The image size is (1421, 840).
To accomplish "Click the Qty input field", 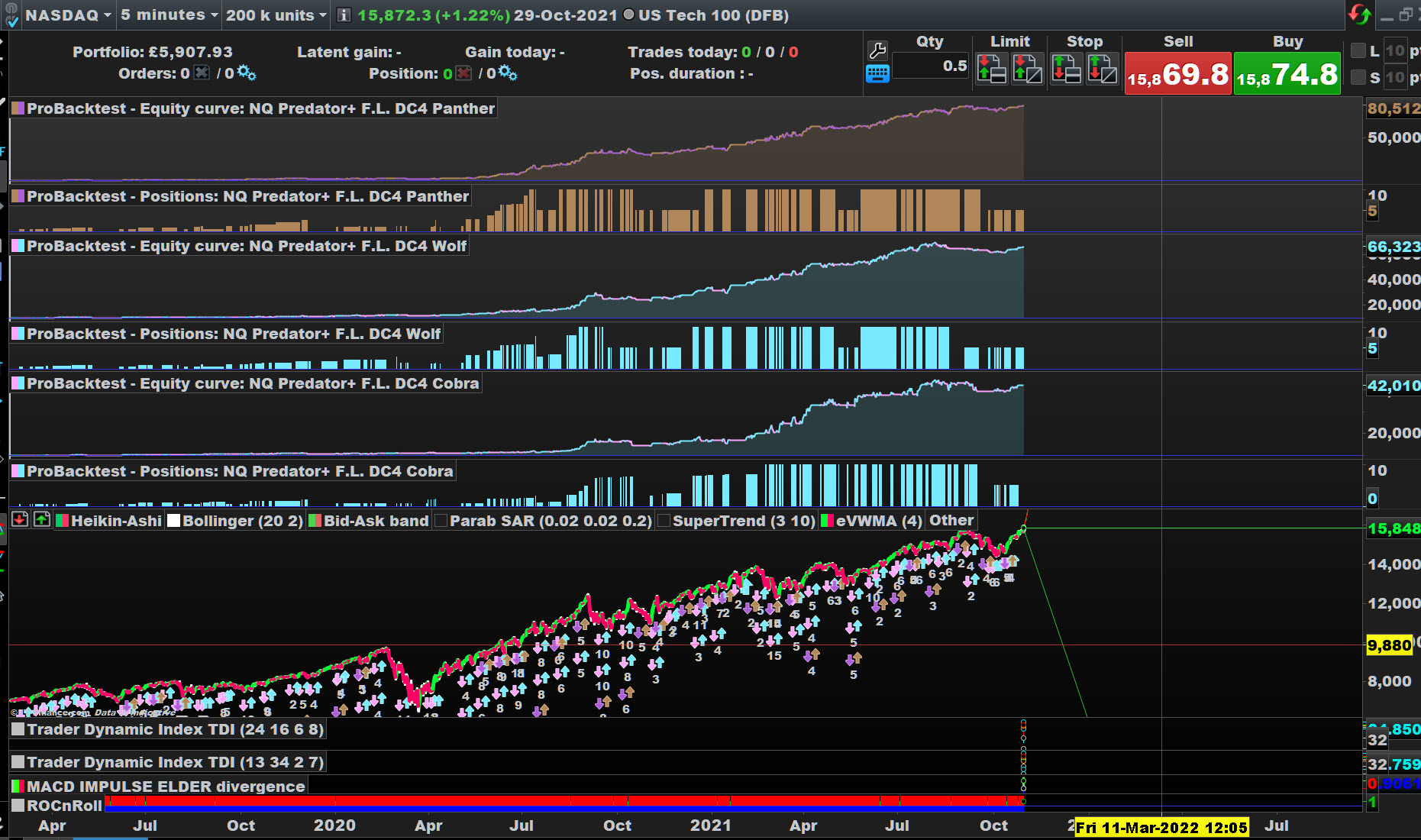I will (x=931, y=66).
